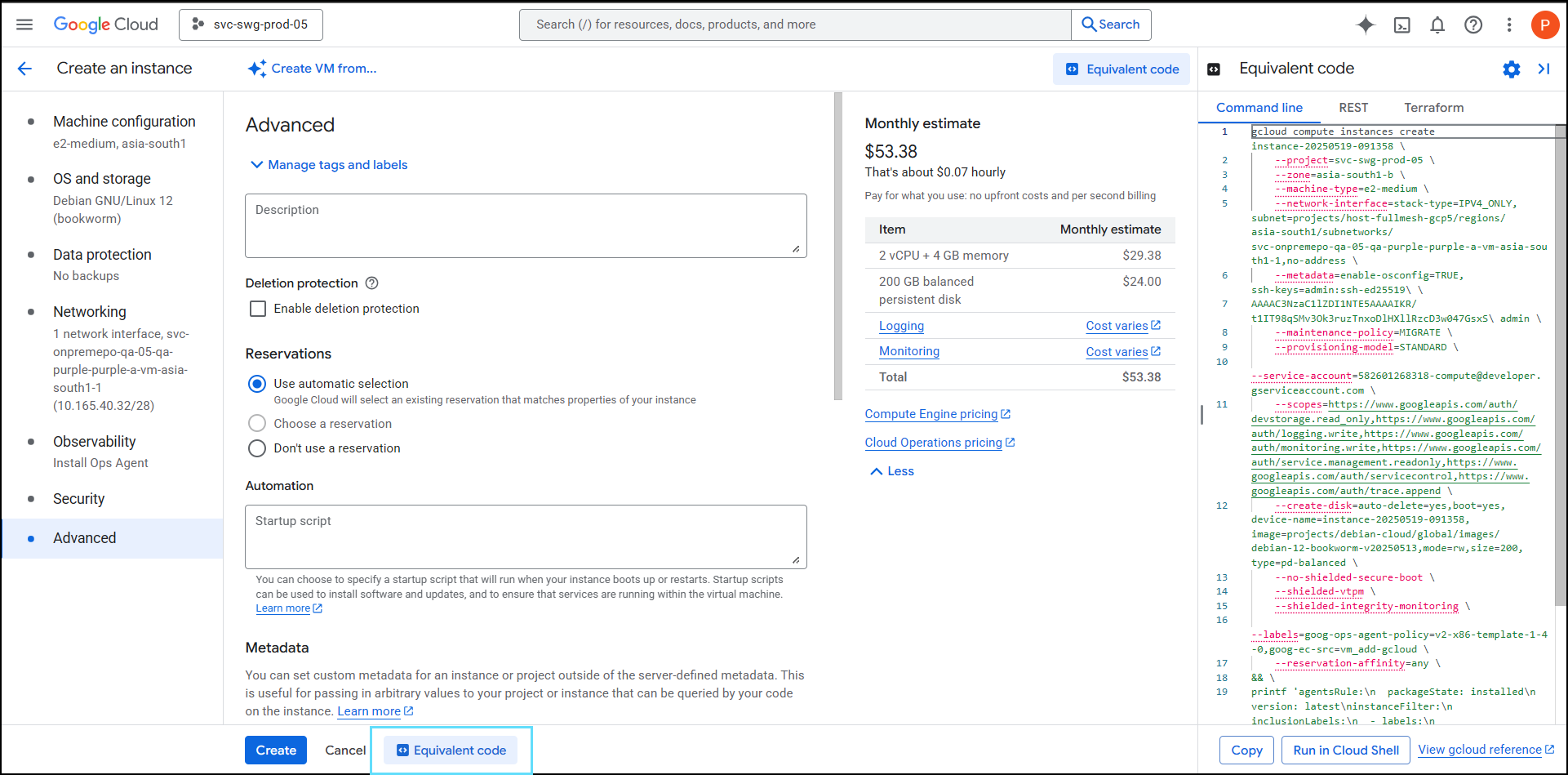Select Choose a reservation radio option
Viewport: 1568px width, 775px height.
257,424
